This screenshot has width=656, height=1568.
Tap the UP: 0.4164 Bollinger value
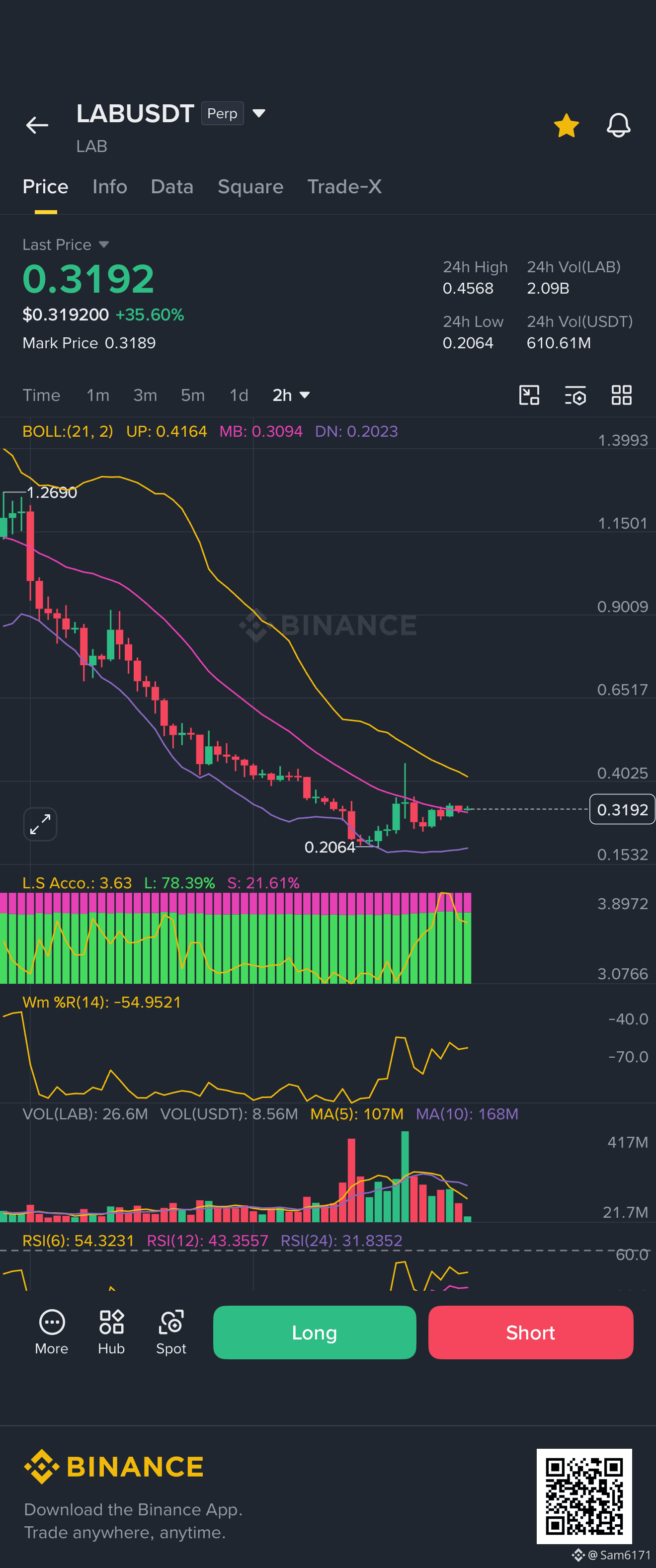coord(166,432)
